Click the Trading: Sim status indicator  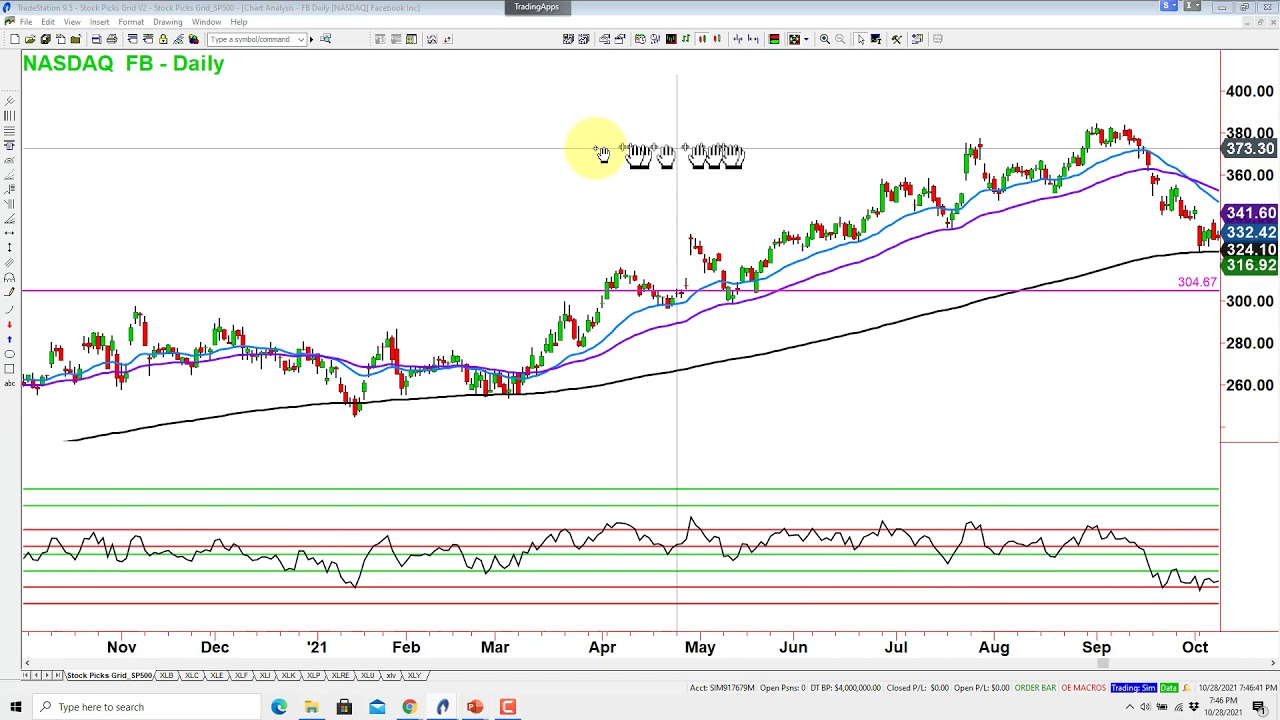1133,688
